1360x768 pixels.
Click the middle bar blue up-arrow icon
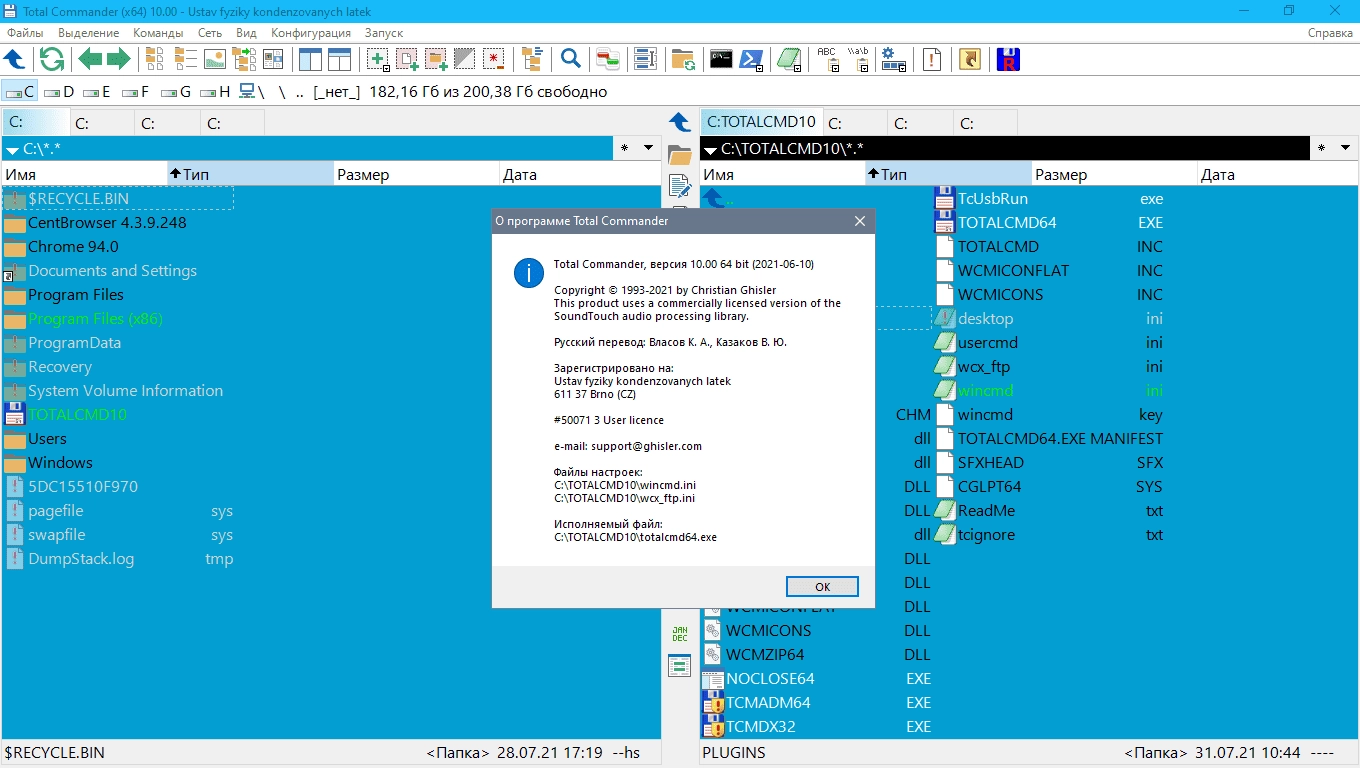click(x=680, y=122)
